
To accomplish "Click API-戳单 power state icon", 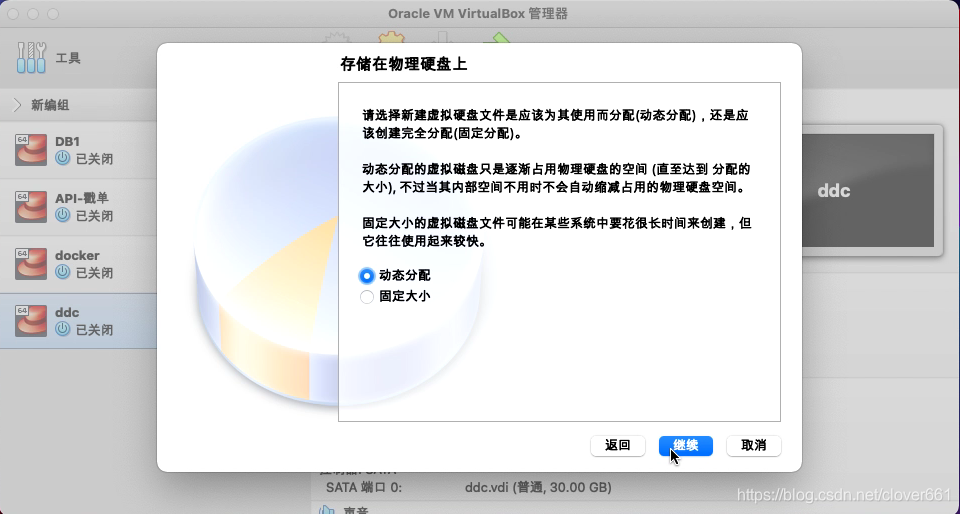I will 62,215.
